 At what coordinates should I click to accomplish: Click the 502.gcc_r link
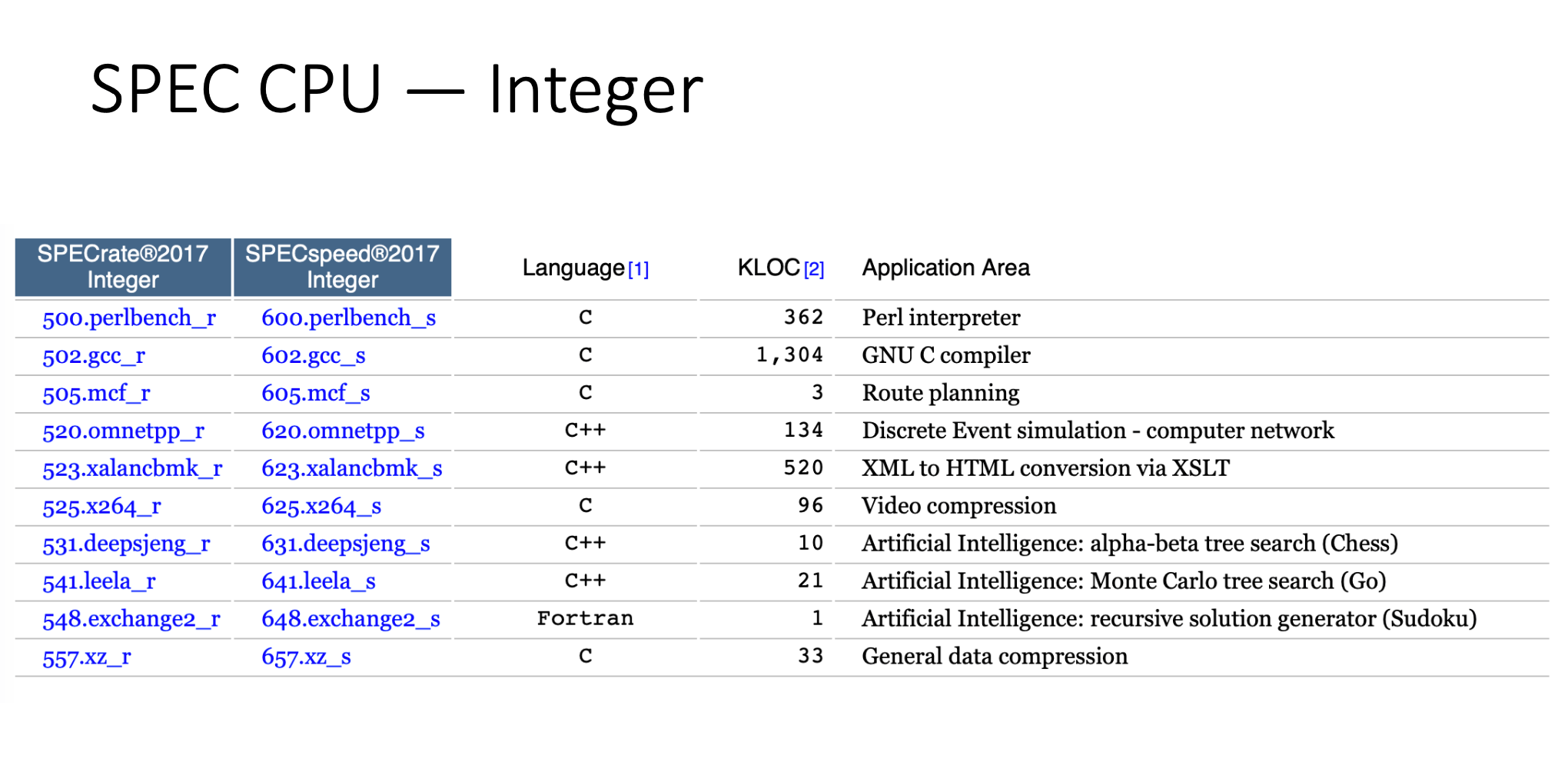[x=94, y=356]
